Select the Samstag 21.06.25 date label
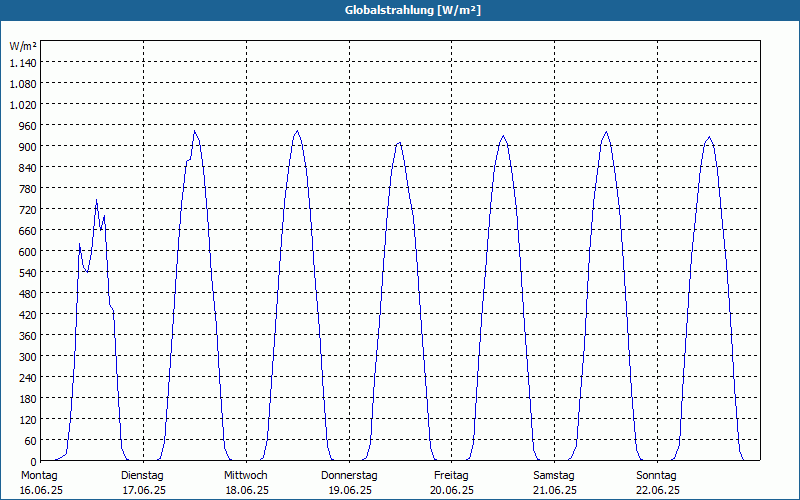The width and height of the screenshot is (800, 500). pos(555,483)
